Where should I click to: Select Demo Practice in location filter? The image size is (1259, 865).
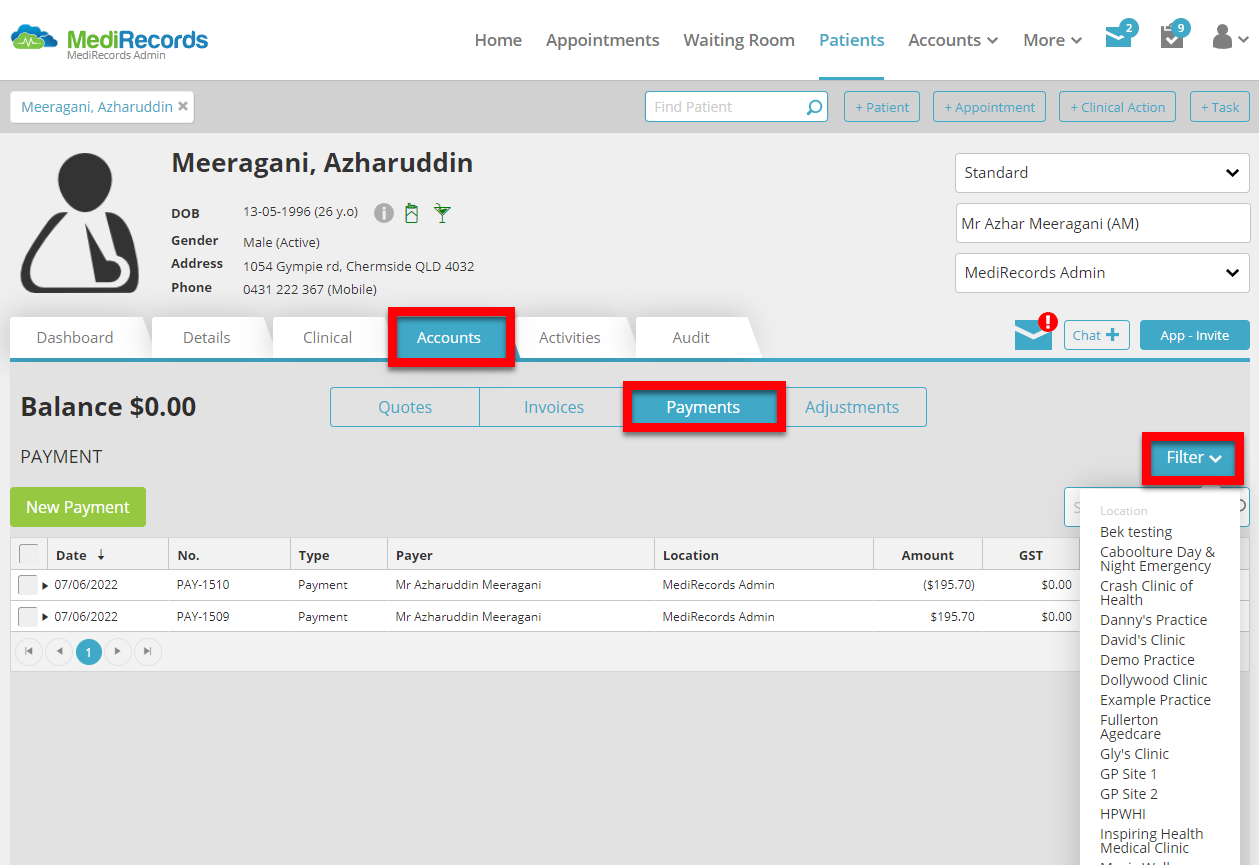point(1147,660)
